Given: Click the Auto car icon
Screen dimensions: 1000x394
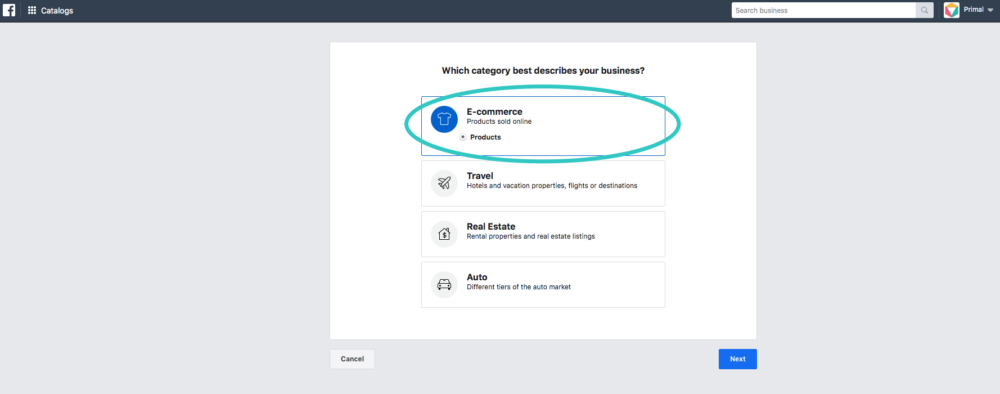Looking at the screenshot, I should click(444, 285).
